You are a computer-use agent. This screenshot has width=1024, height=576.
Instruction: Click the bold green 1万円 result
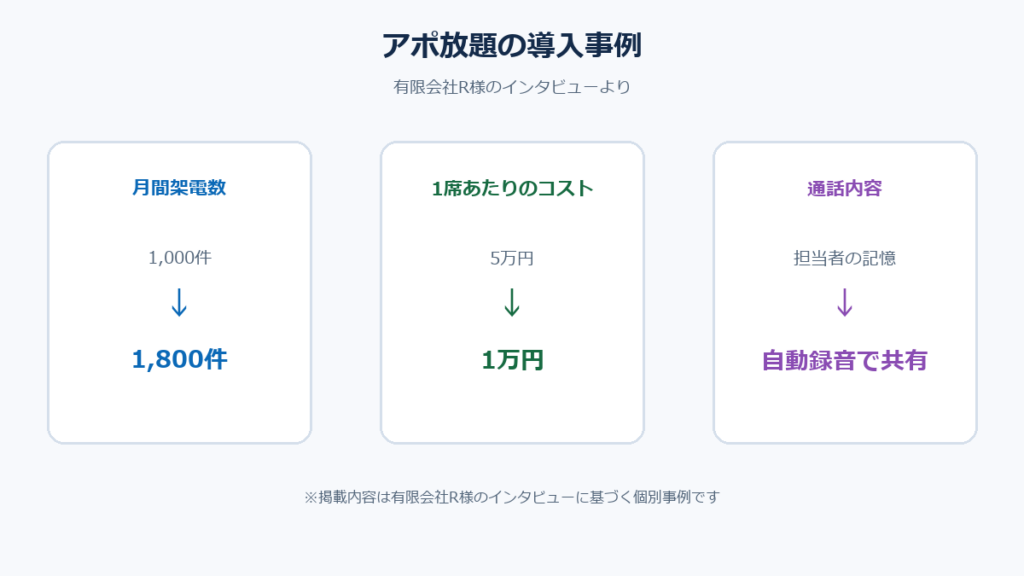click(x=512, y=360)
